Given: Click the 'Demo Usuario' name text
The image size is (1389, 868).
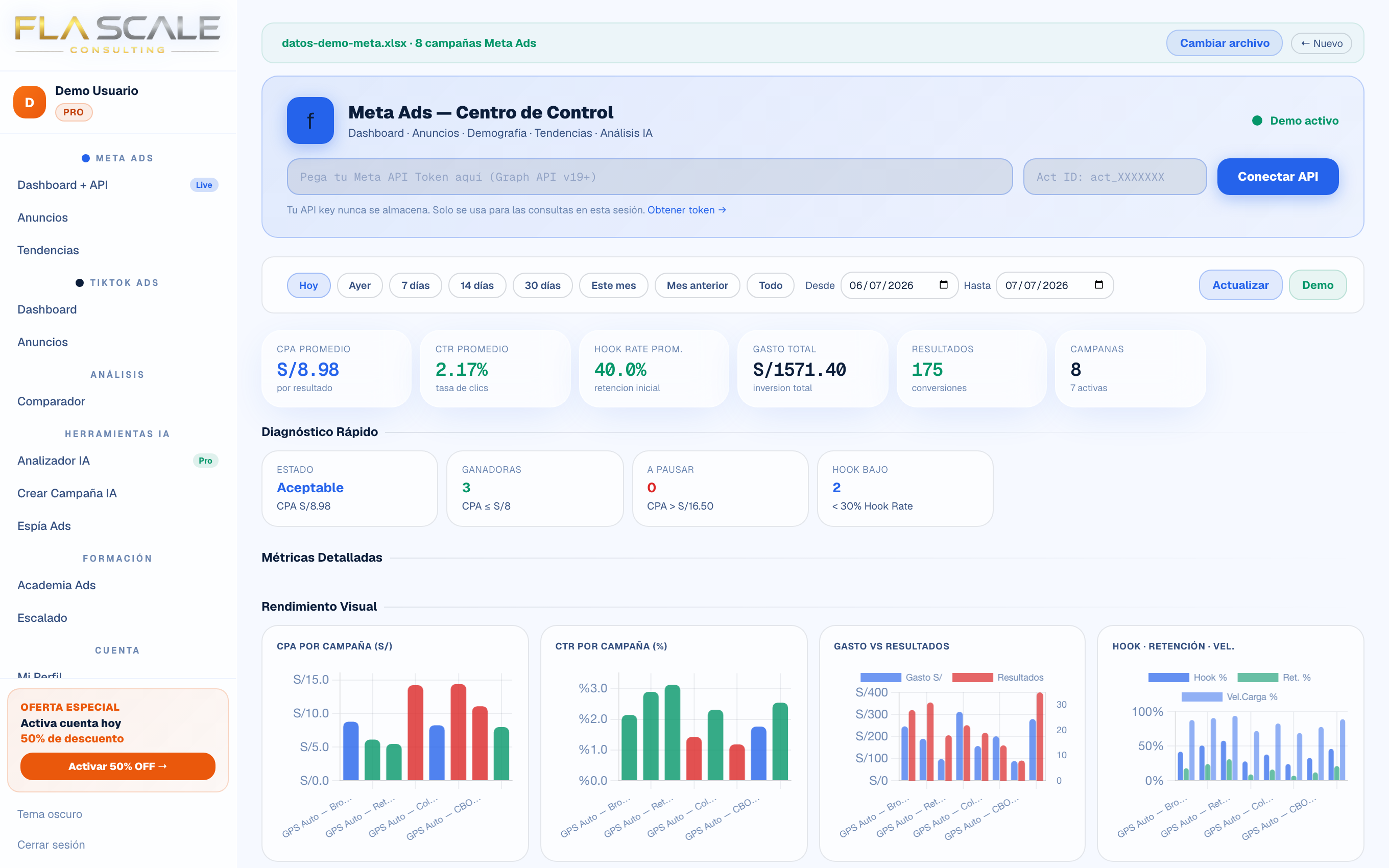Looking at the screenshot, I should point(97,91).
